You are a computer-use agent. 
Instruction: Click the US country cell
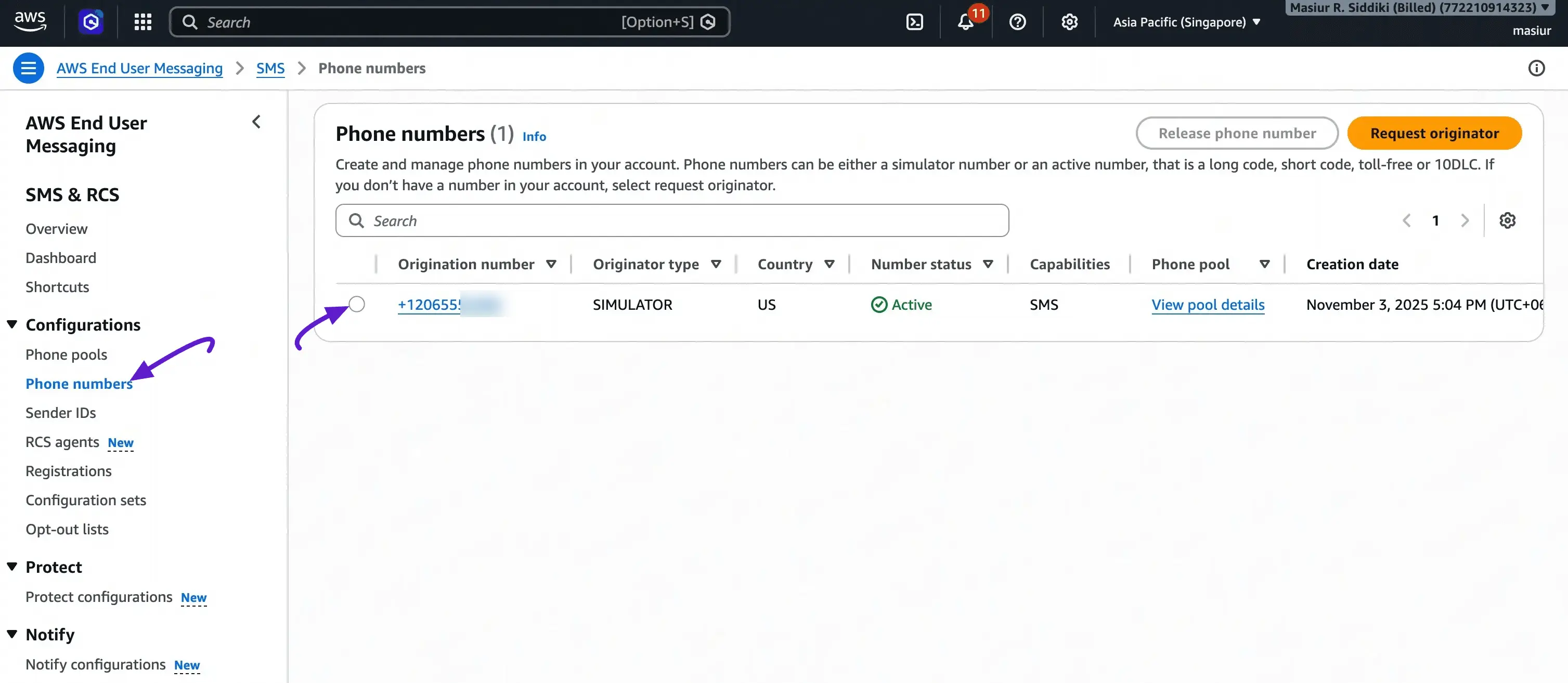pyautogui.click(x=767, y=305)
